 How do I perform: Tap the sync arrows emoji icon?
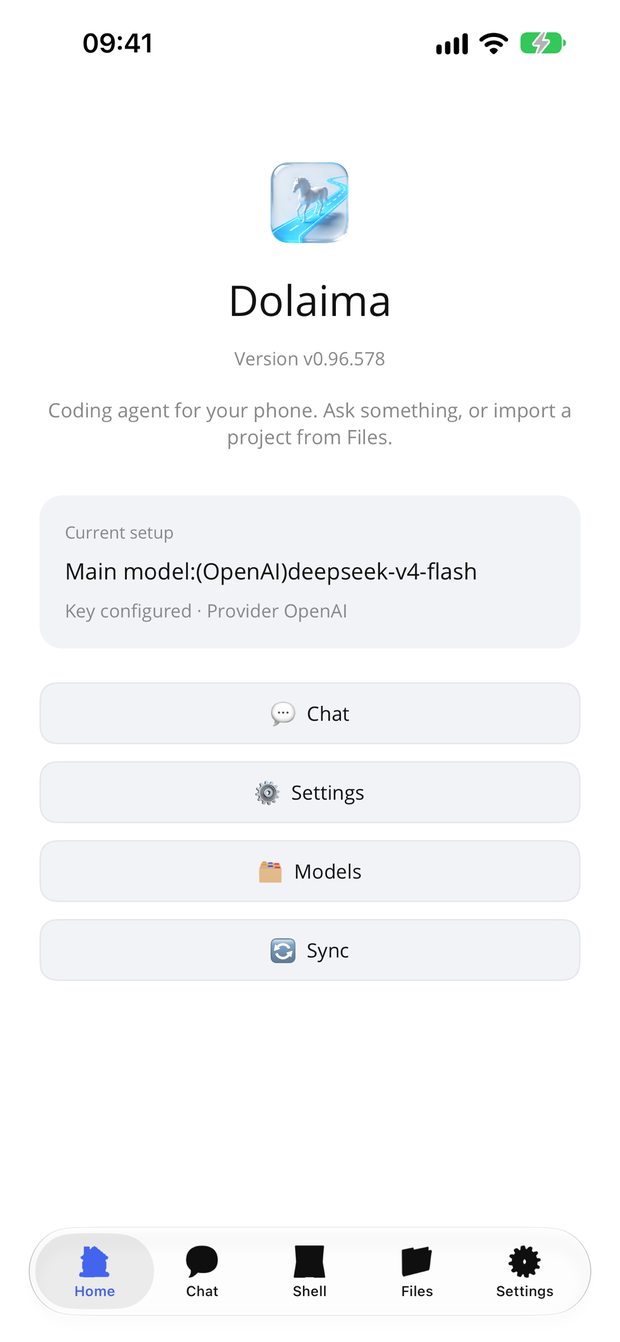(283, 951)
